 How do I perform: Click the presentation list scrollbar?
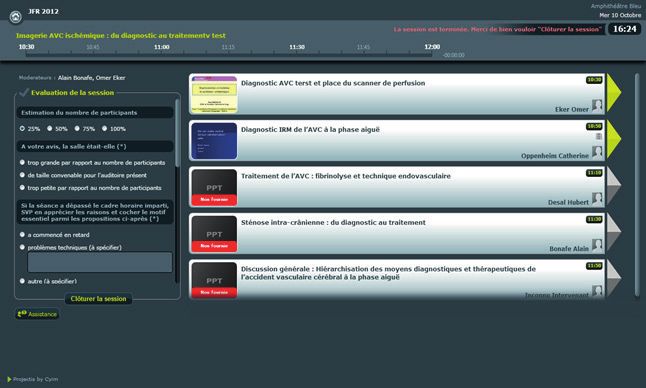(x=637, y=185)
